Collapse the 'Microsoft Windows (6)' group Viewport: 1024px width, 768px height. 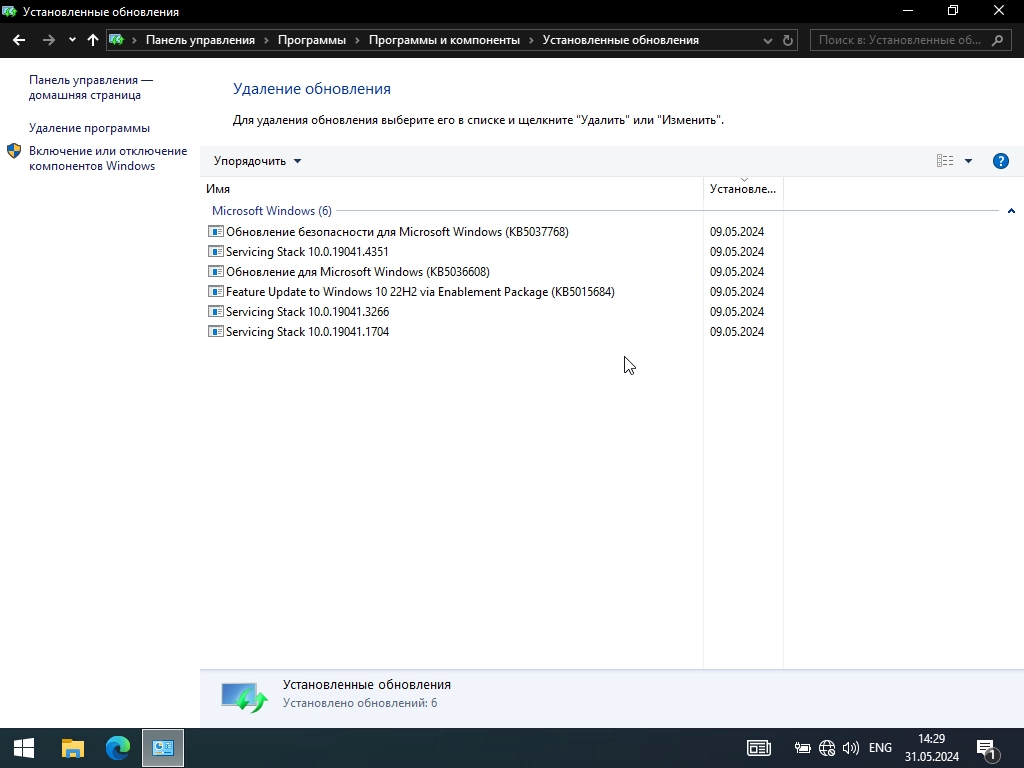[x=1011, y=211]
